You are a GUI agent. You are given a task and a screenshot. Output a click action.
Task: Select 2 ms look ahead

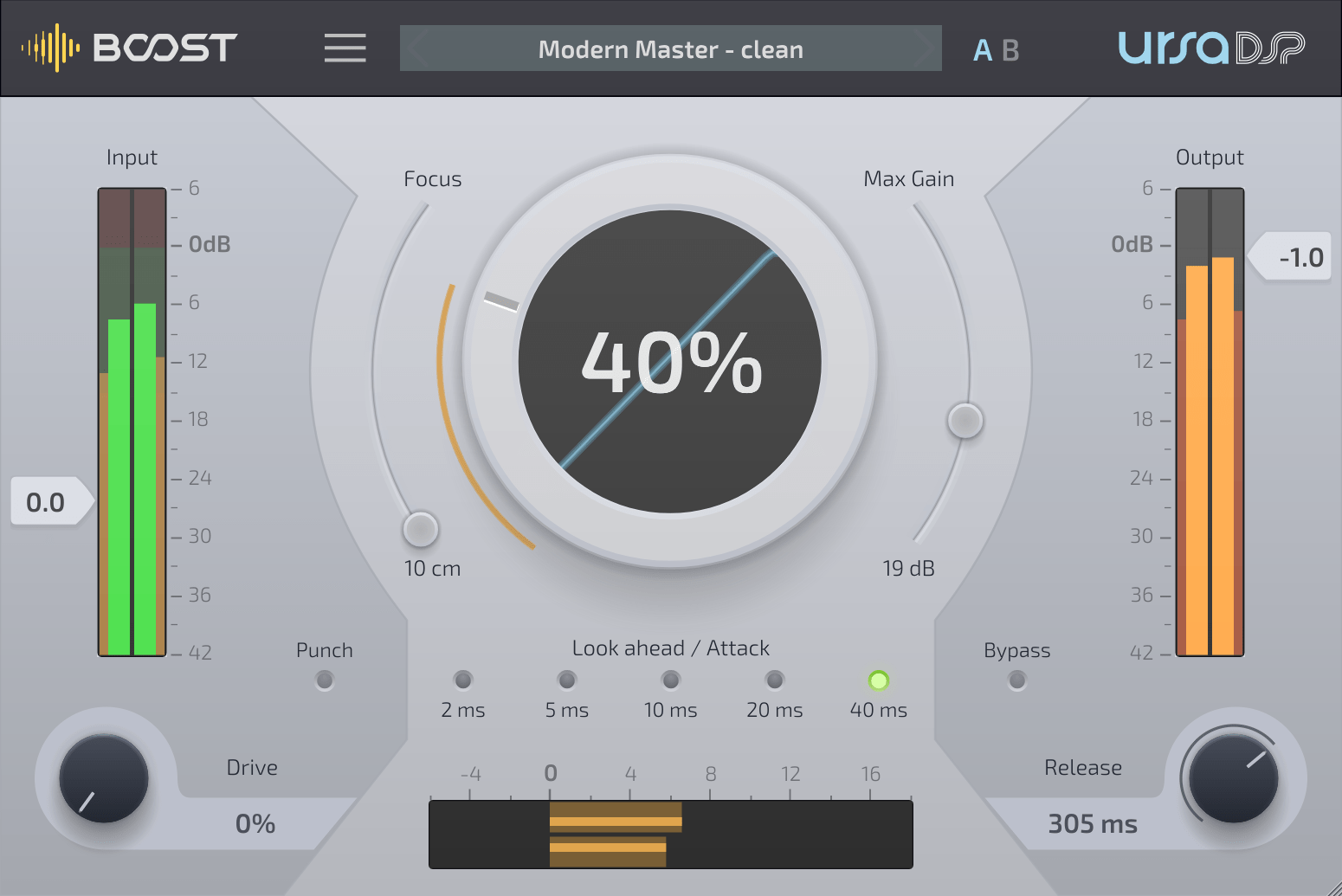(463, 680)
